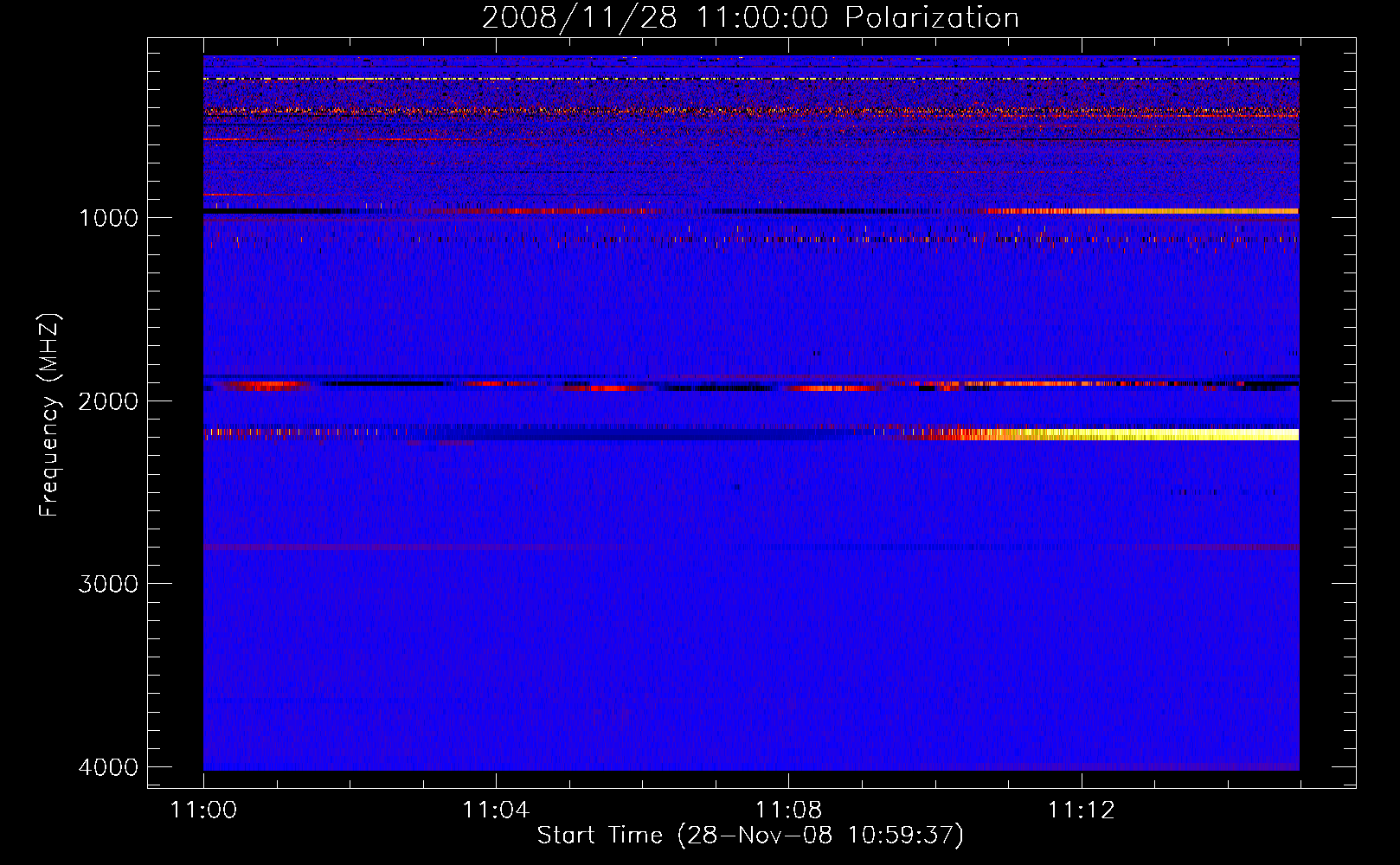Click the 'Start Time (28-Nov-08 10:59:37)' label
1400x865 pixels.
tap(750, 836)
